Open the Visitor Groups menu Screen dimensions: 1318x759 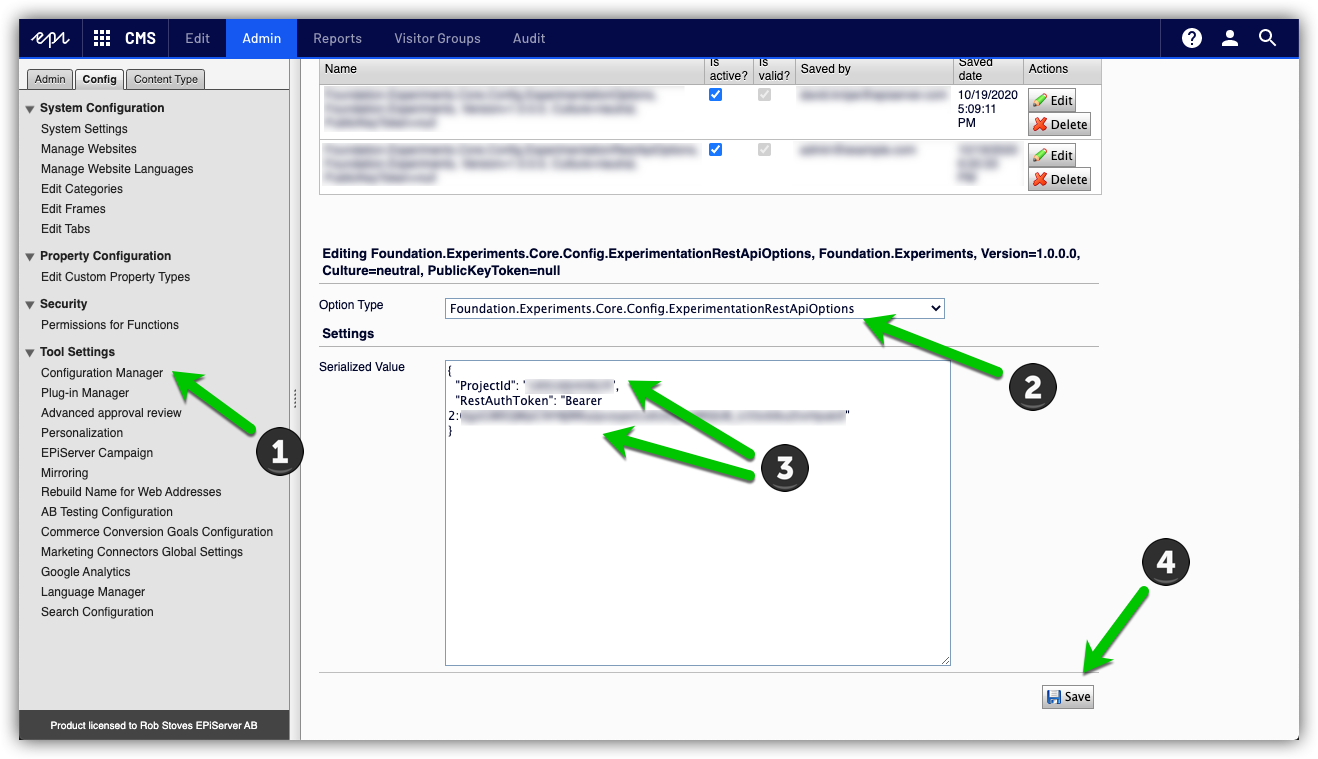coord(437,38)
